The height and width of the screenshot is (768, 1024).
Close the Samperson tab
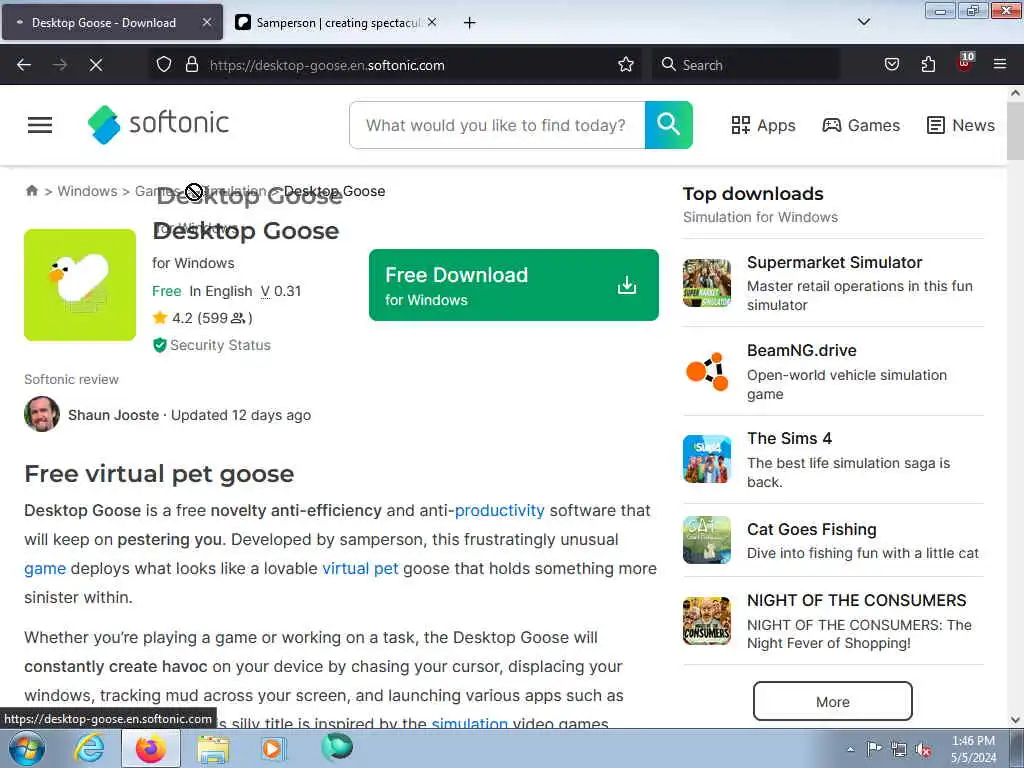432,22
